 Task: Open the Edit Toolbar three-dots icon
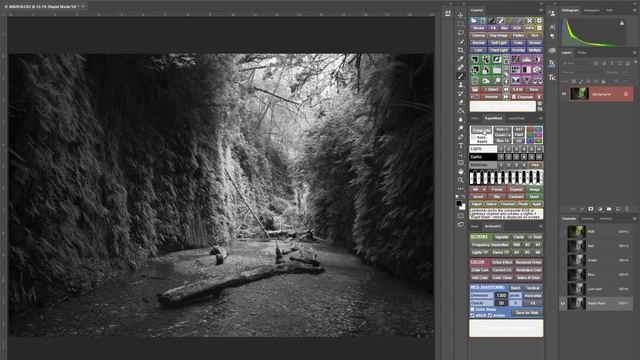[x=460, y=189]
